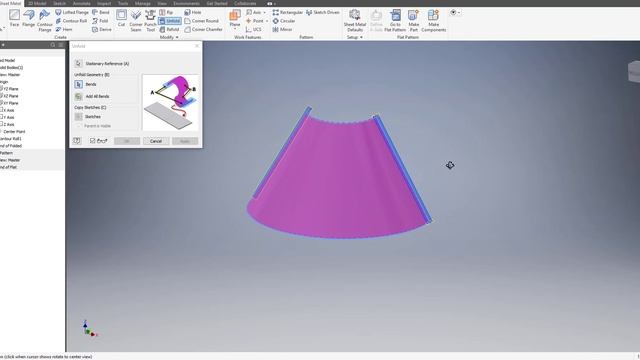Switch to the View tab
This screenshot has height=360, width=640.
tap(162, 3)
